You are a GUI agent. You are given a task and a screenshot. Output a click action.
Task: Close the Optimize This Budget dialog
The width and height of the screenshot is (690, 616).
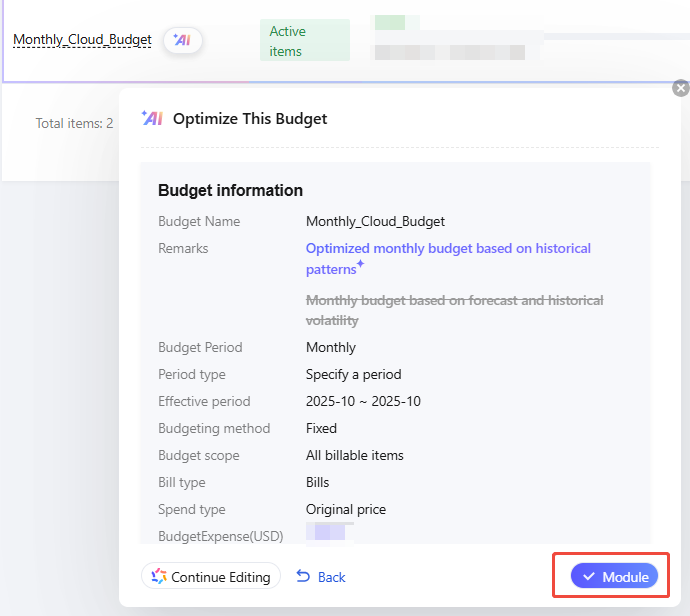pos(681,88)
